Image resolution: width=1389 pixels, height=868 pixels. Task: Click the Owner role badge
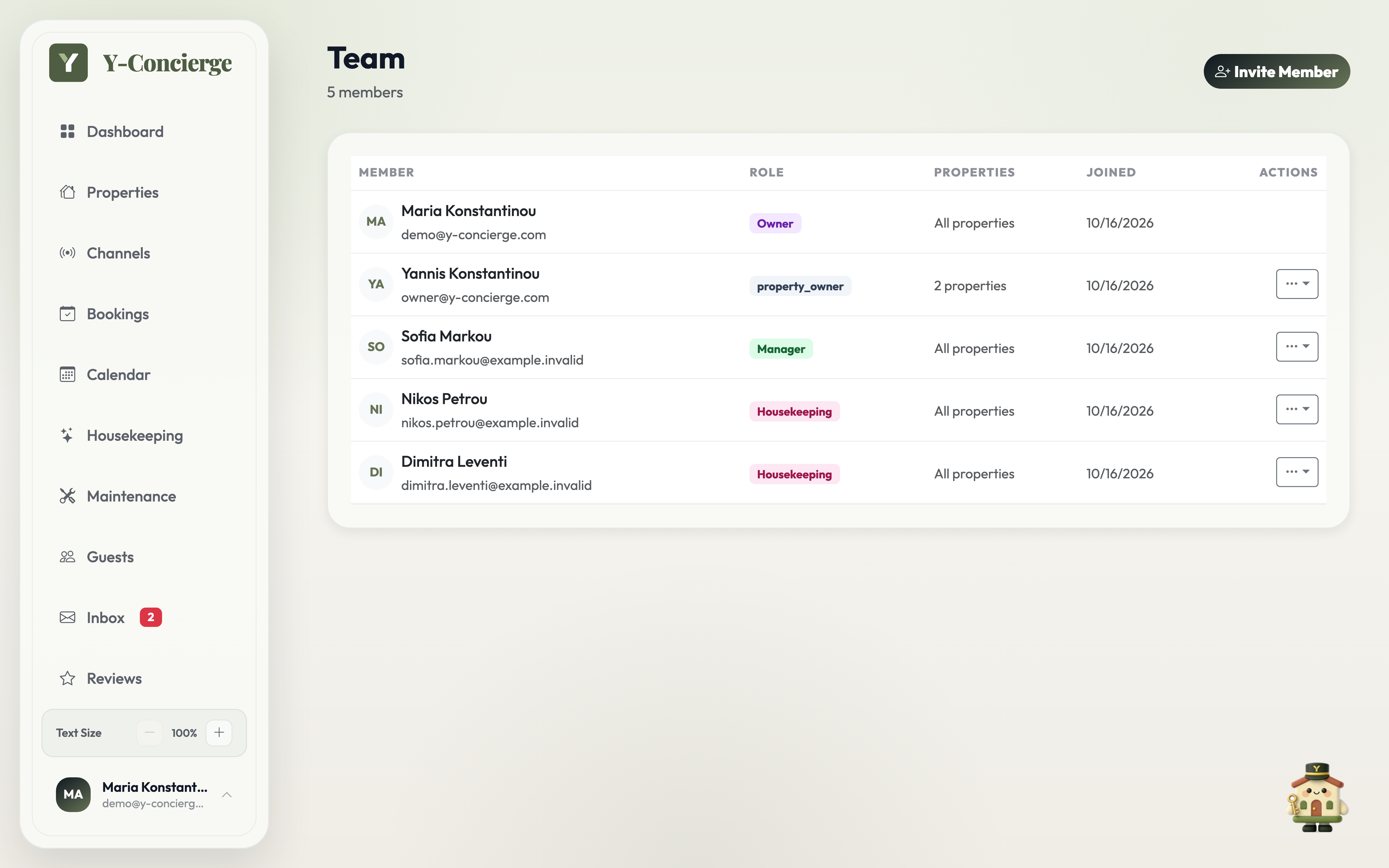[775, 223]
